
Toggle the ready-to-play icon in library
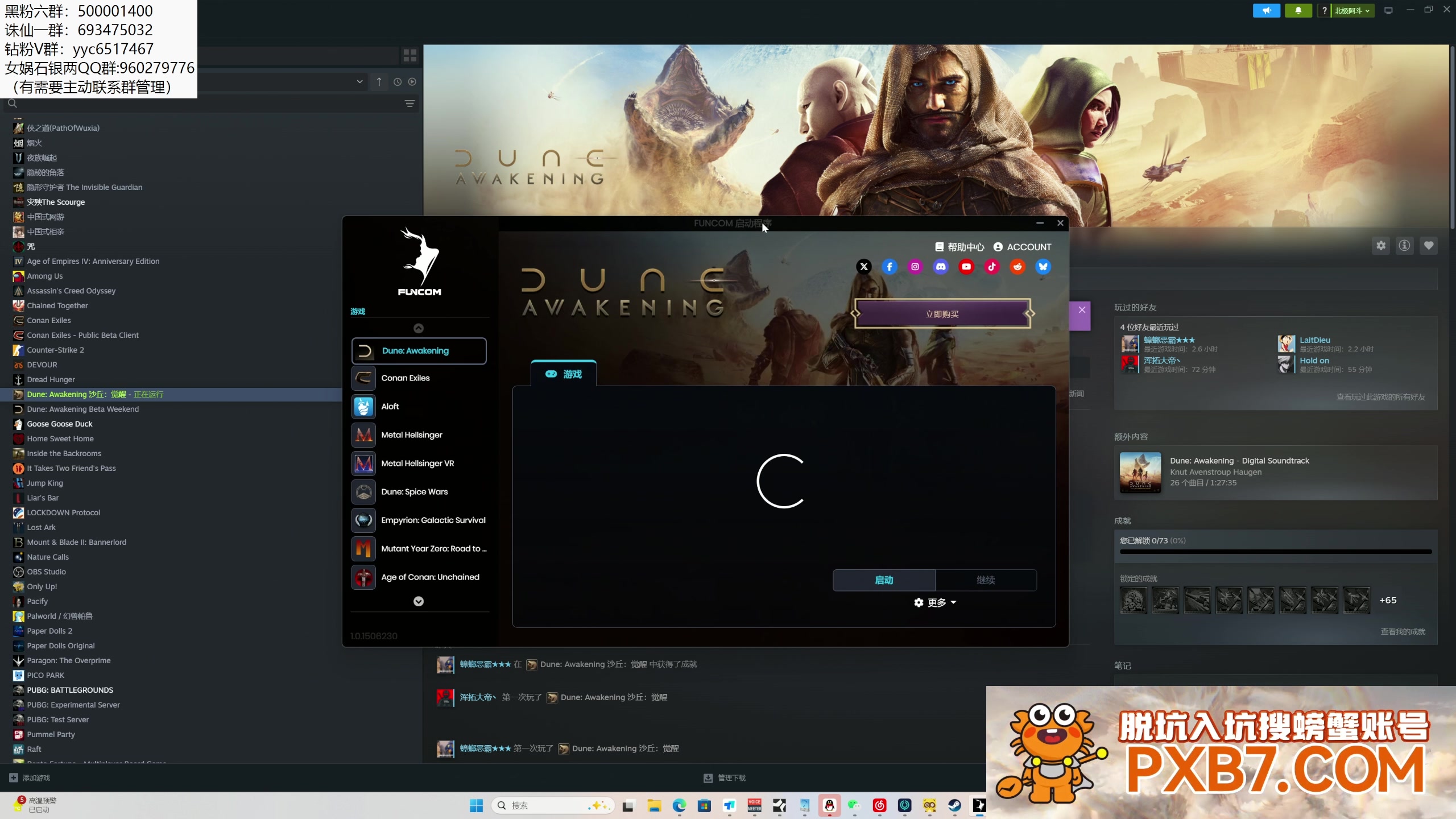coord(412,82)
